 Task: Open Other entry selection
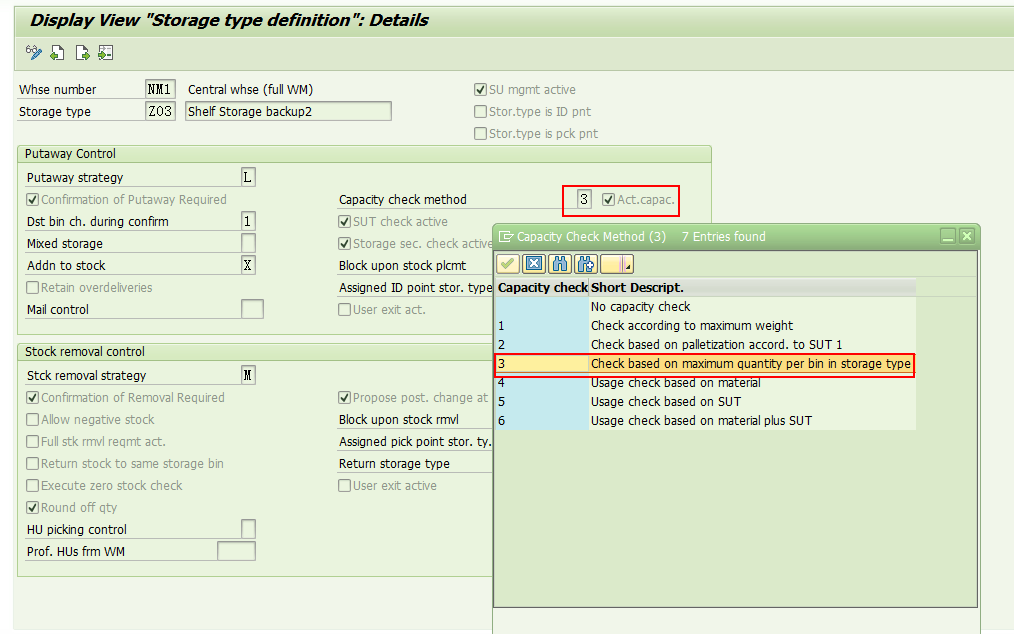105,52
